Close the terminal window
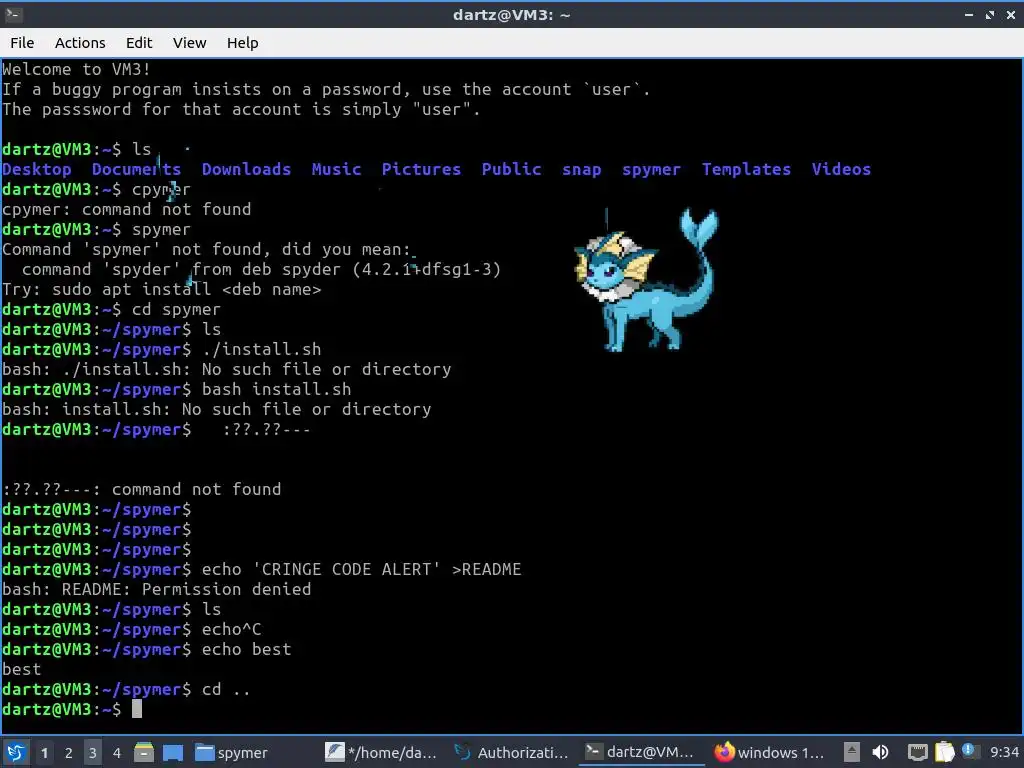 tap(1011, 14)
